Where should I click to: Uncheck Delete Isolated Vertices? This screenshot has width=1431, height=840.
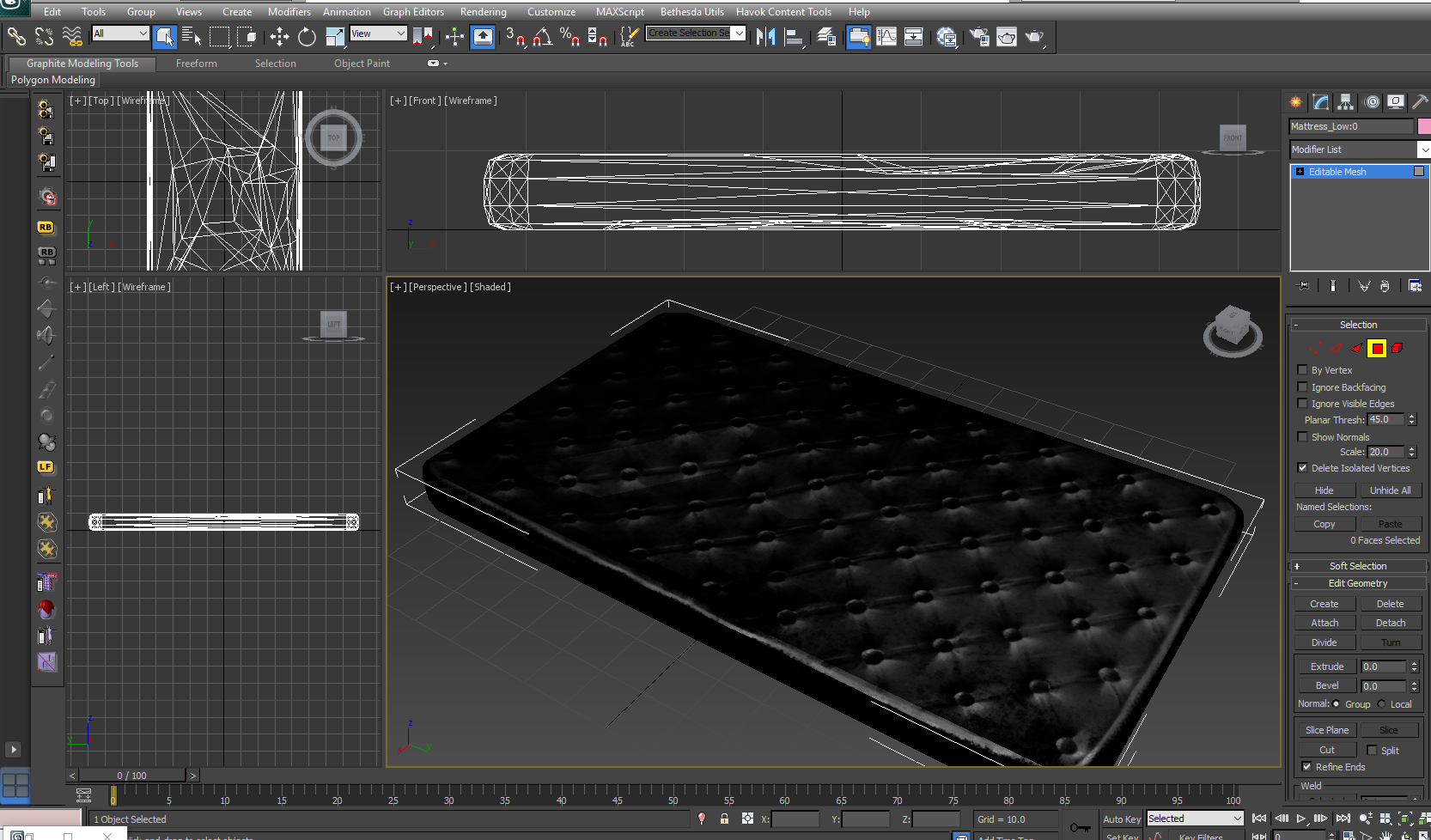point(1302,468)
